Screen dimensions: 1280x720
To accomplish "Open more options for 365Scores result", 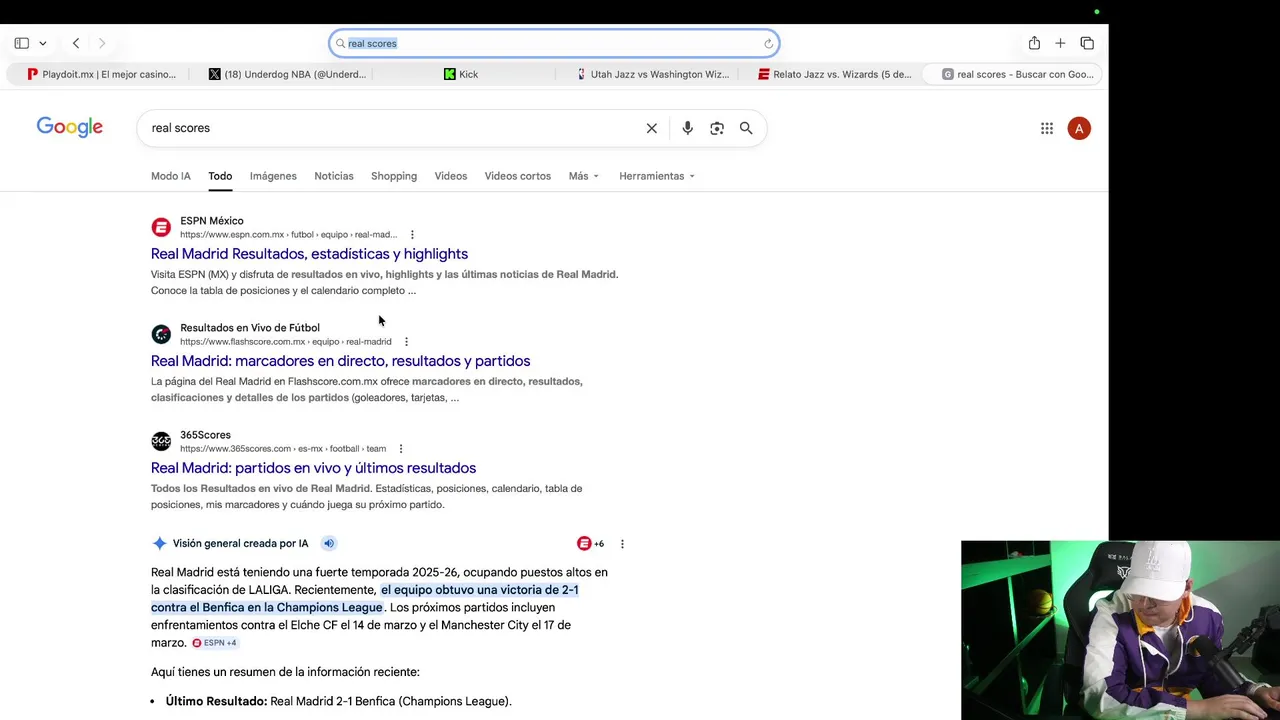I will [401, 449].
